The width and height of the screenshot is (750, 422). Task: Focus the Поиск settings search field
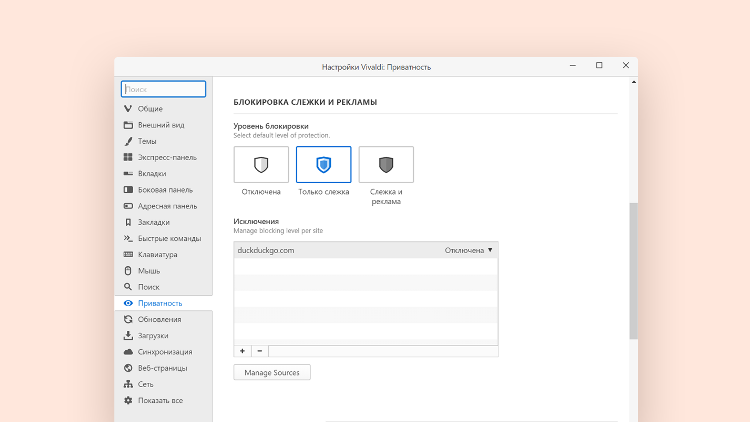[x=164, y=89]
